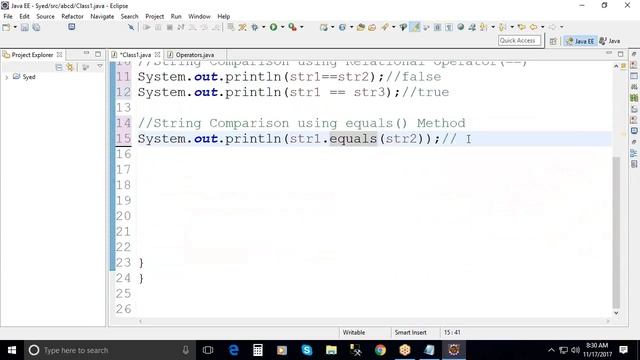This screenshot has width=640, height=360.
Task: Open the Run dropdown arrow
Action: pyautogui.click(x=282, y=27)
